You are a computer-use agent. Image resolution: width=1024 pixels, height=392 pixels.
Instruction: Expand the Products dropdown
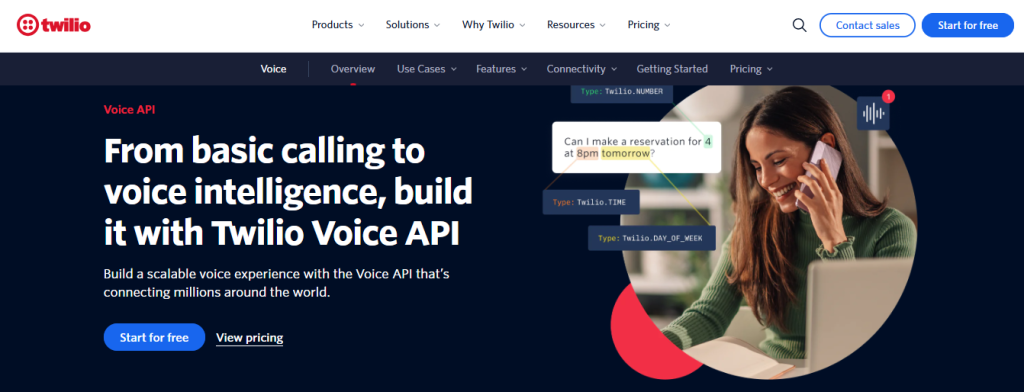tap(338, 25)
